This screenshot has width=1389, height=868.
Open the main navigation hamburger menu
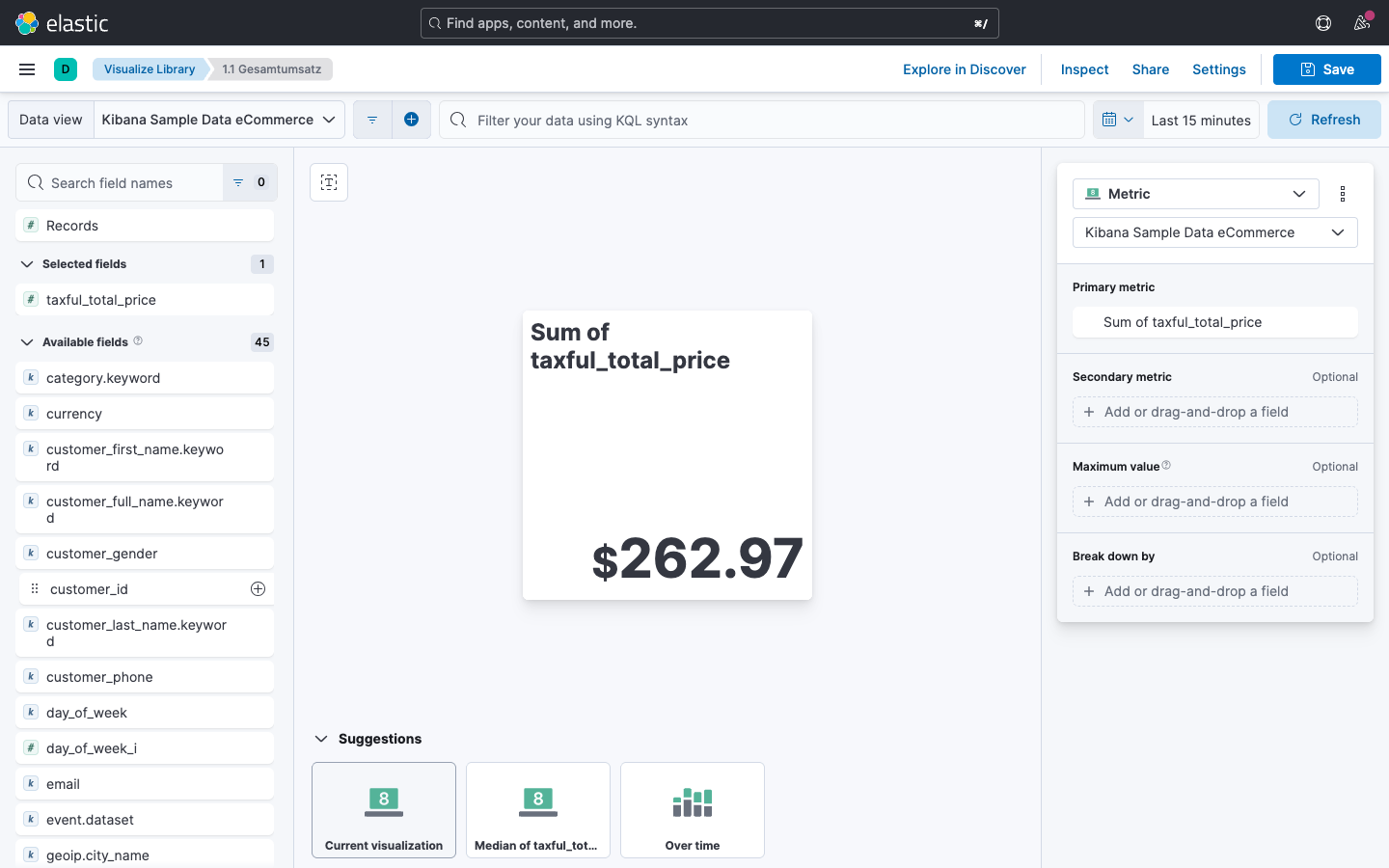pos(27,69)
